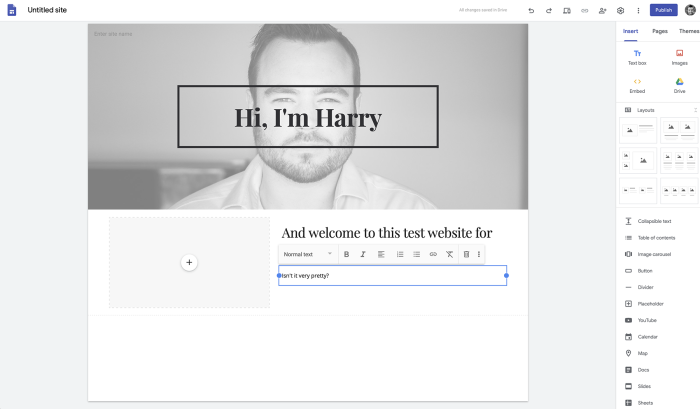Apply numbered list formatting
The height and width of the screenshot is (409, 700).
400,254
